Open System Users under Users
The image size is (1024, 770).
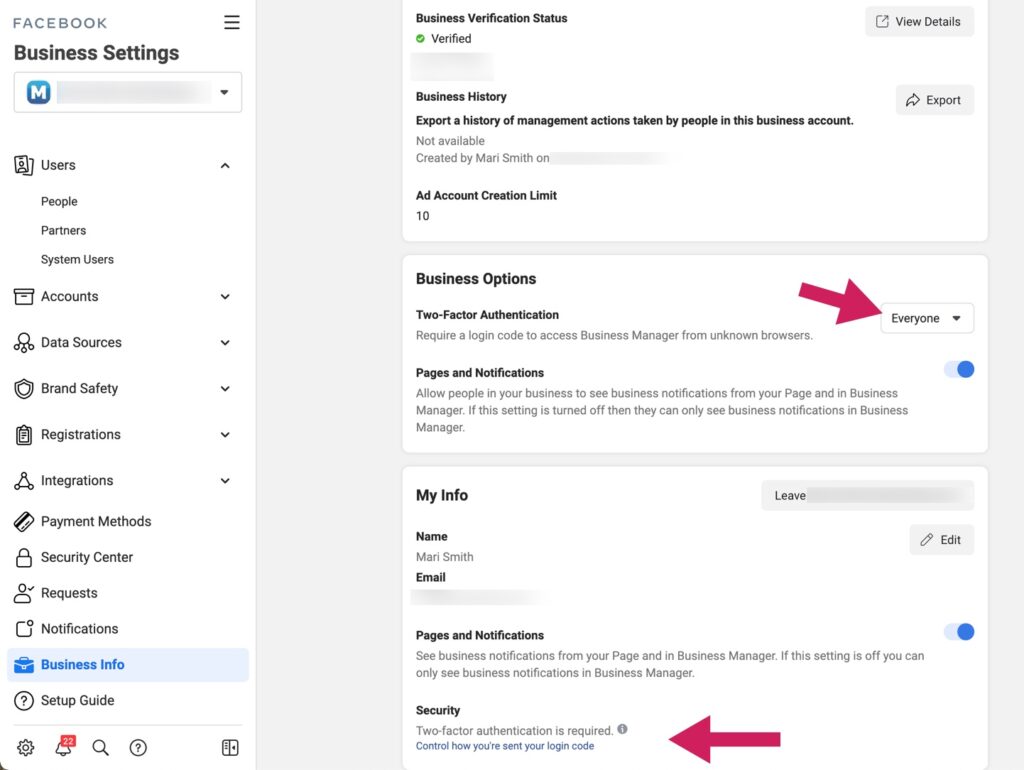(x=77, y=259)
